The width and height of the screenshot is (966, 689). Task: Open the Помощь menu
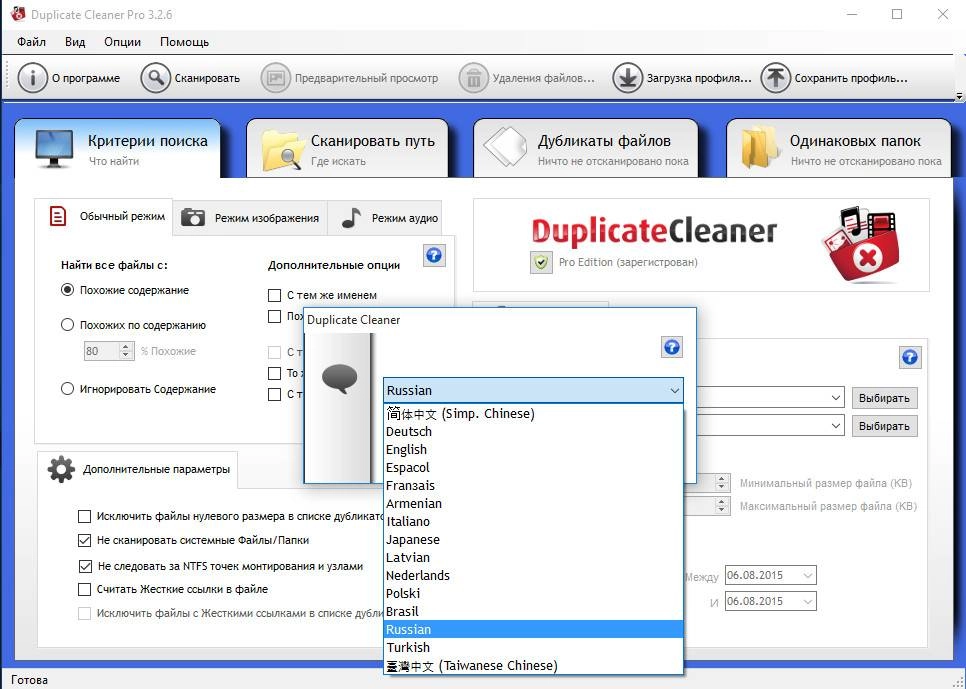(x=185, y=42)
